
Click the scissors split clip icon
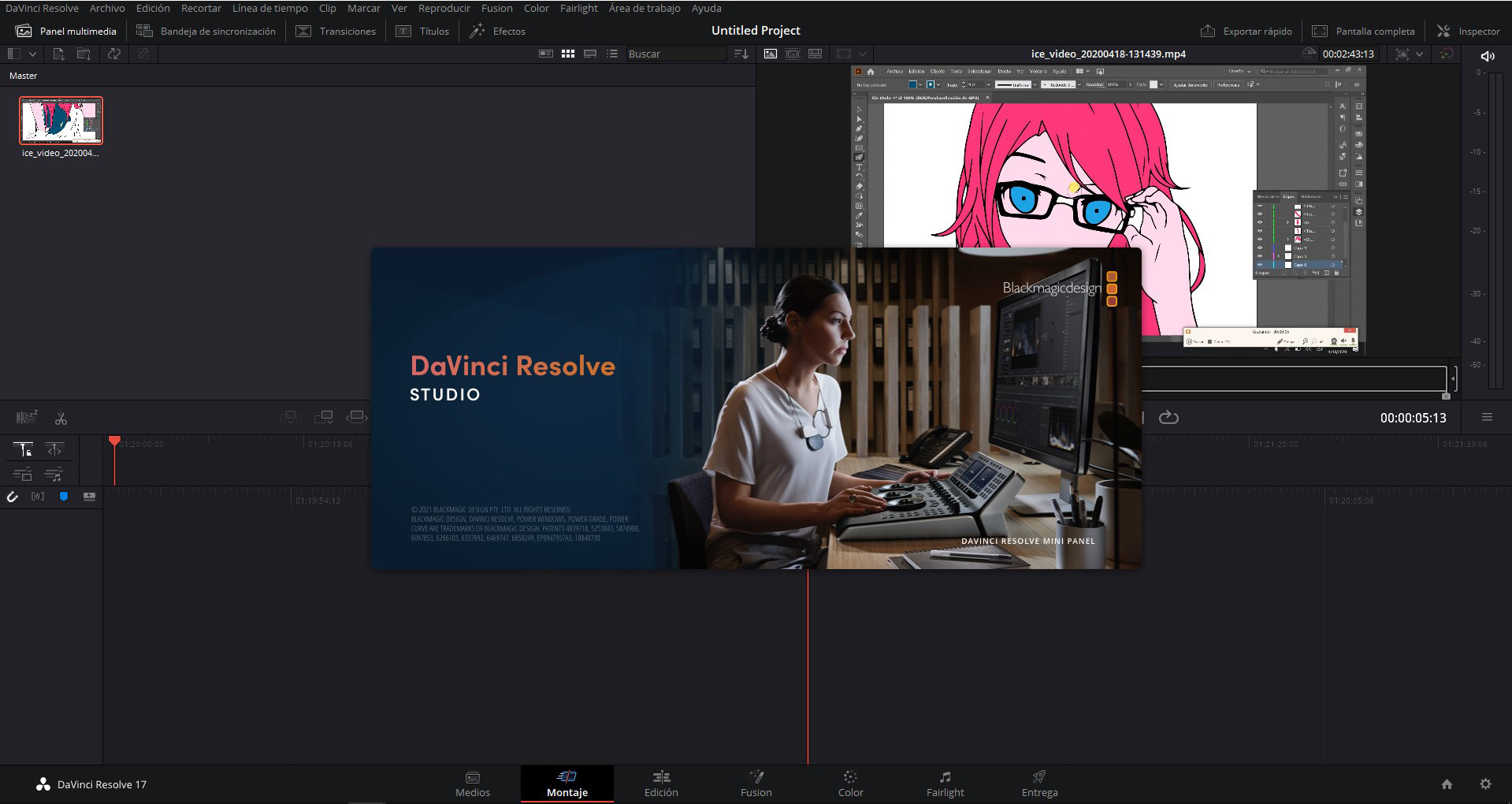point(61,418)
